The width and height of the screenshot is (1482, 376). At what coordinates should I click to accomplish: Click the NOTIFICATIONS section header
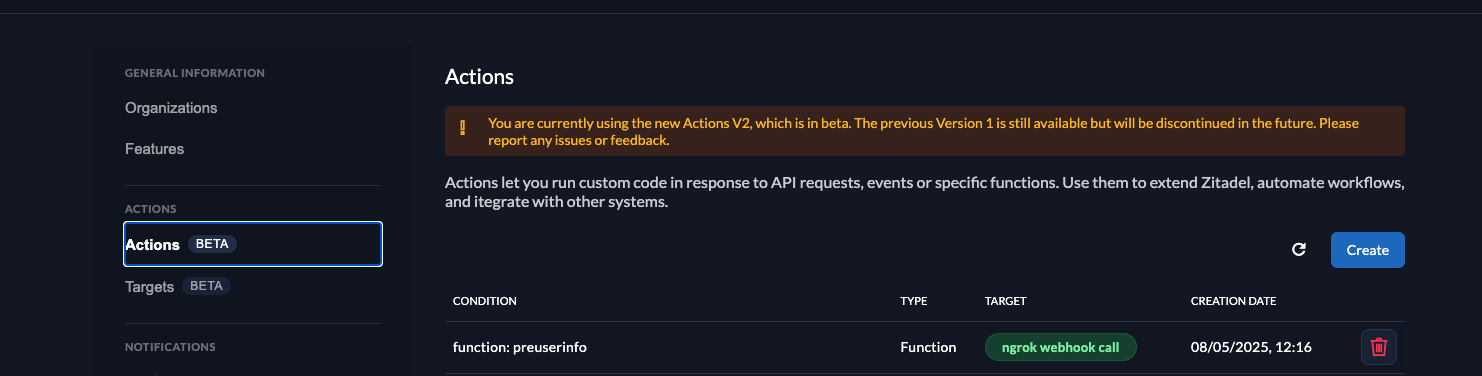coord(170,347)
